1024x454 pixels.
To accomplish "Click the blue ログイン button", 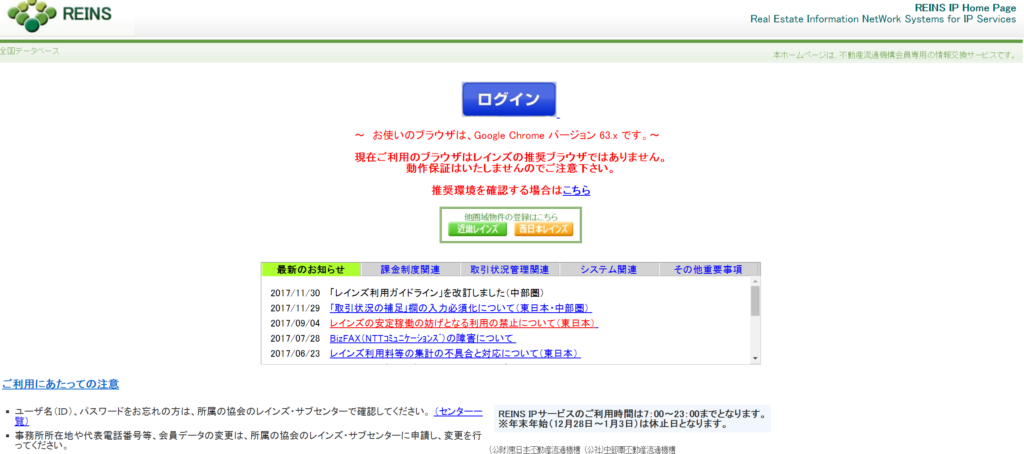I will pos(509,100).
